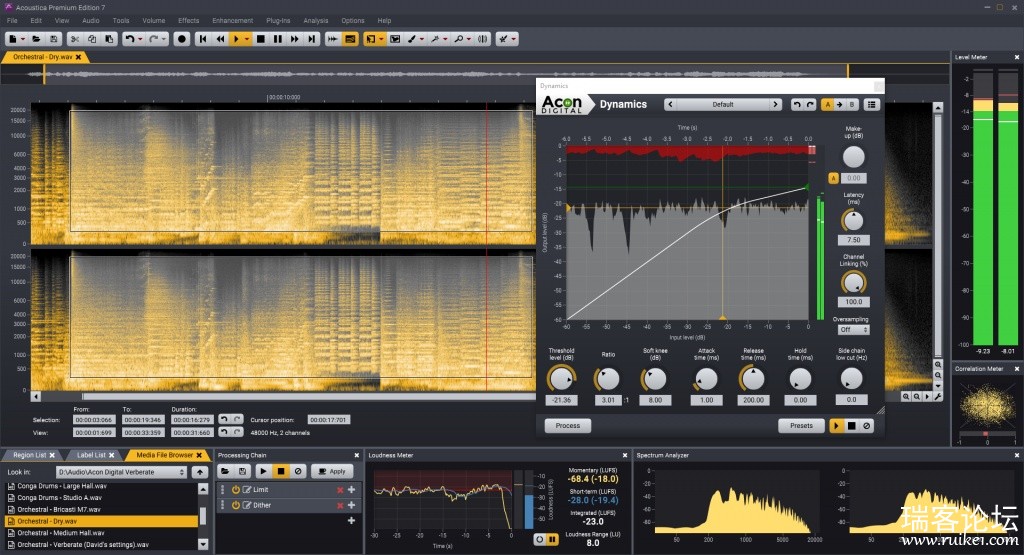Select Orchestral - Medium Hall.wav file

pyautogui.click(x=101, y=533)
